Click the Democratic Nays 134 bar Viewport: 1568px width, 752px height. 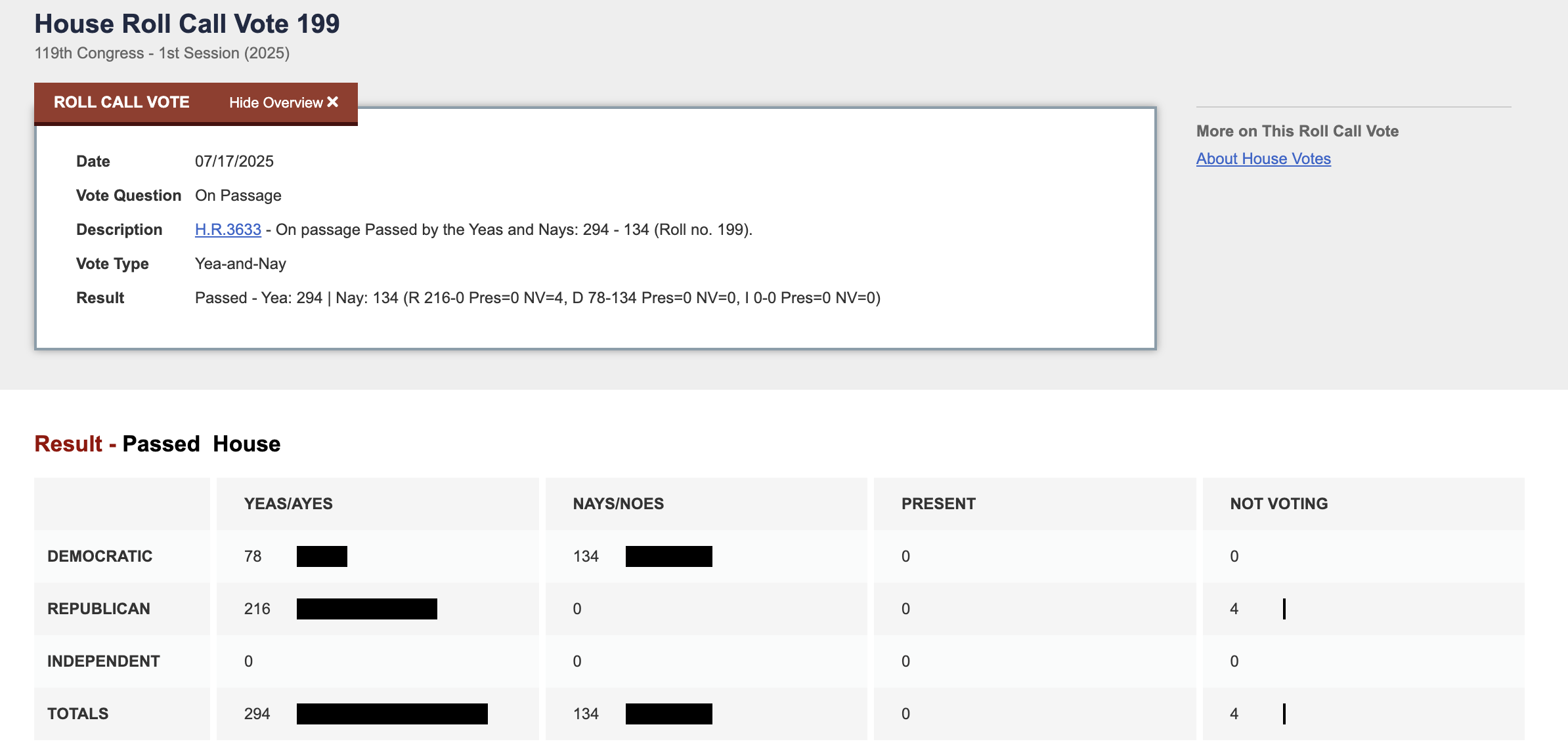pos(668,556)
